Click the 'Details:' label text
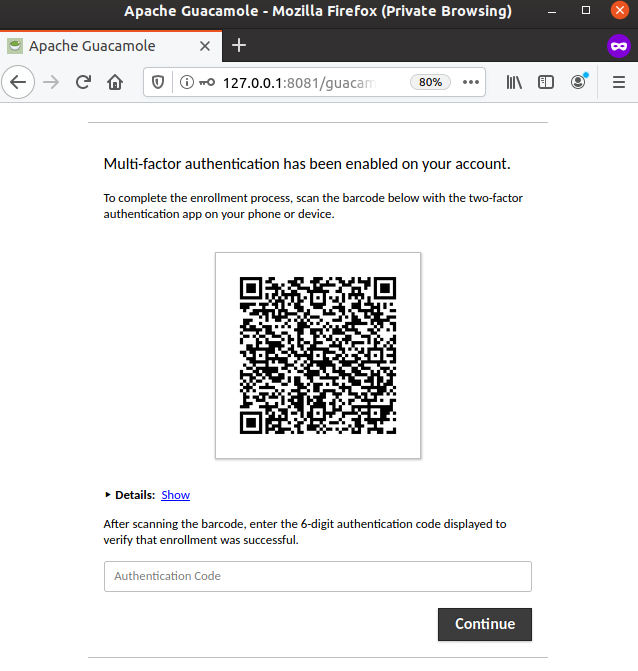This screenshot has height=671, width=638. click(x=135, y=495)
